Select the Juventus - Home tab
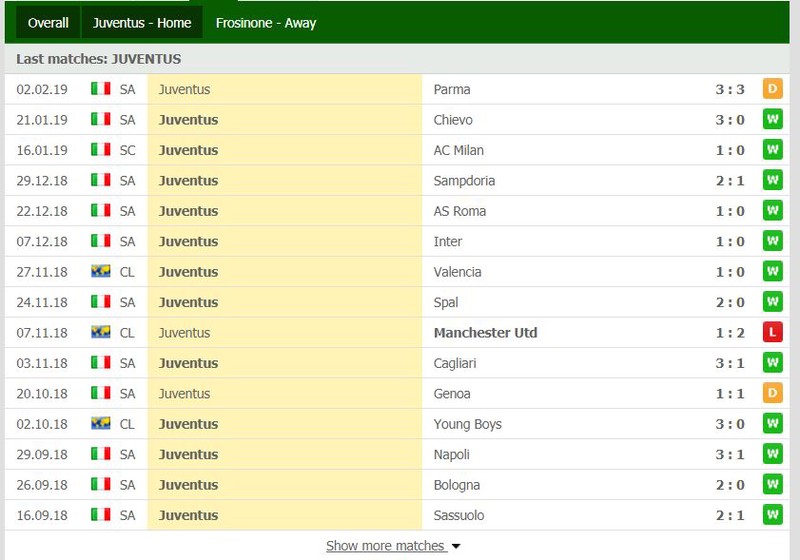The height and width of the screenshot is (560, 800). click(x=142, y=23)
